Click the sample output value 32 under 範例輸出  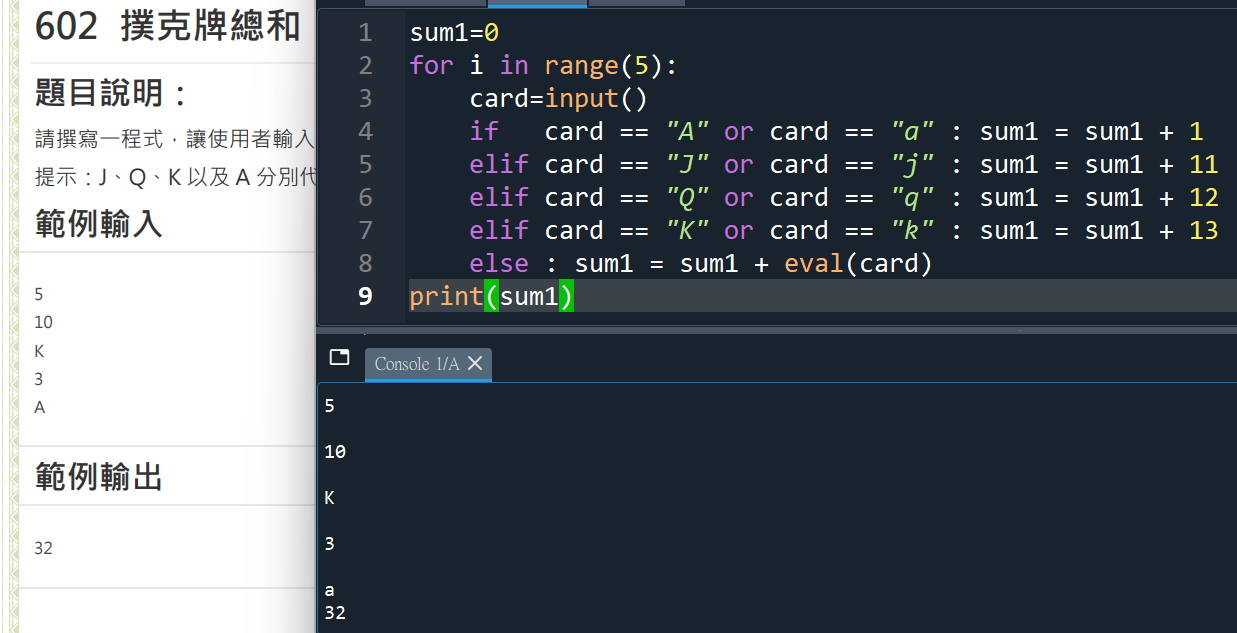43,548
